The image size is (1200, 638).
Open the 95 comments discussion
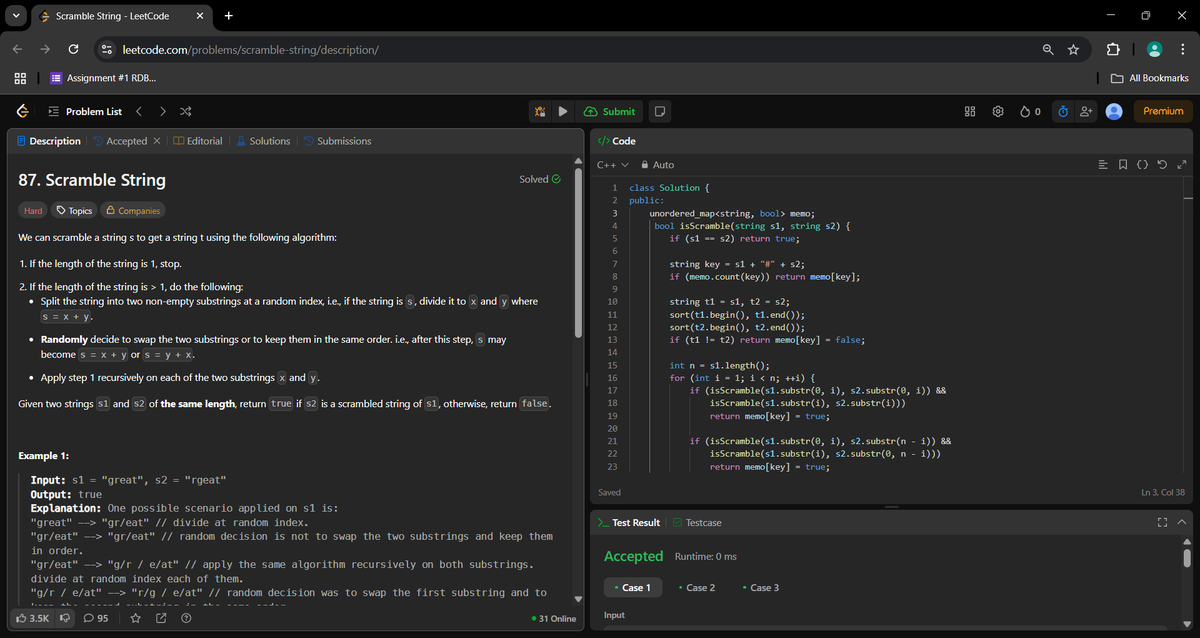[x=96, y=618]
